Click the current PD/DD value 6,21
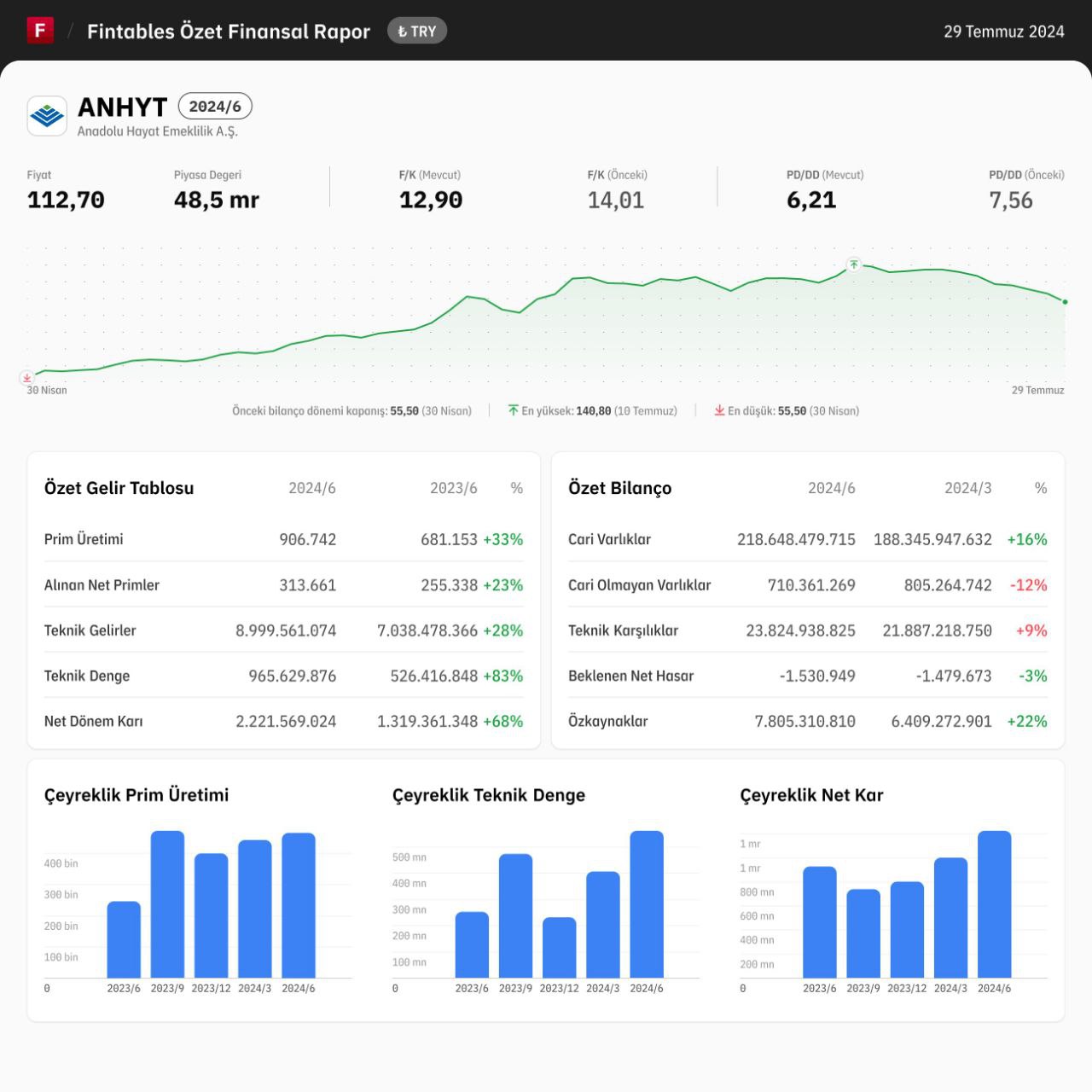 [811, 200]
